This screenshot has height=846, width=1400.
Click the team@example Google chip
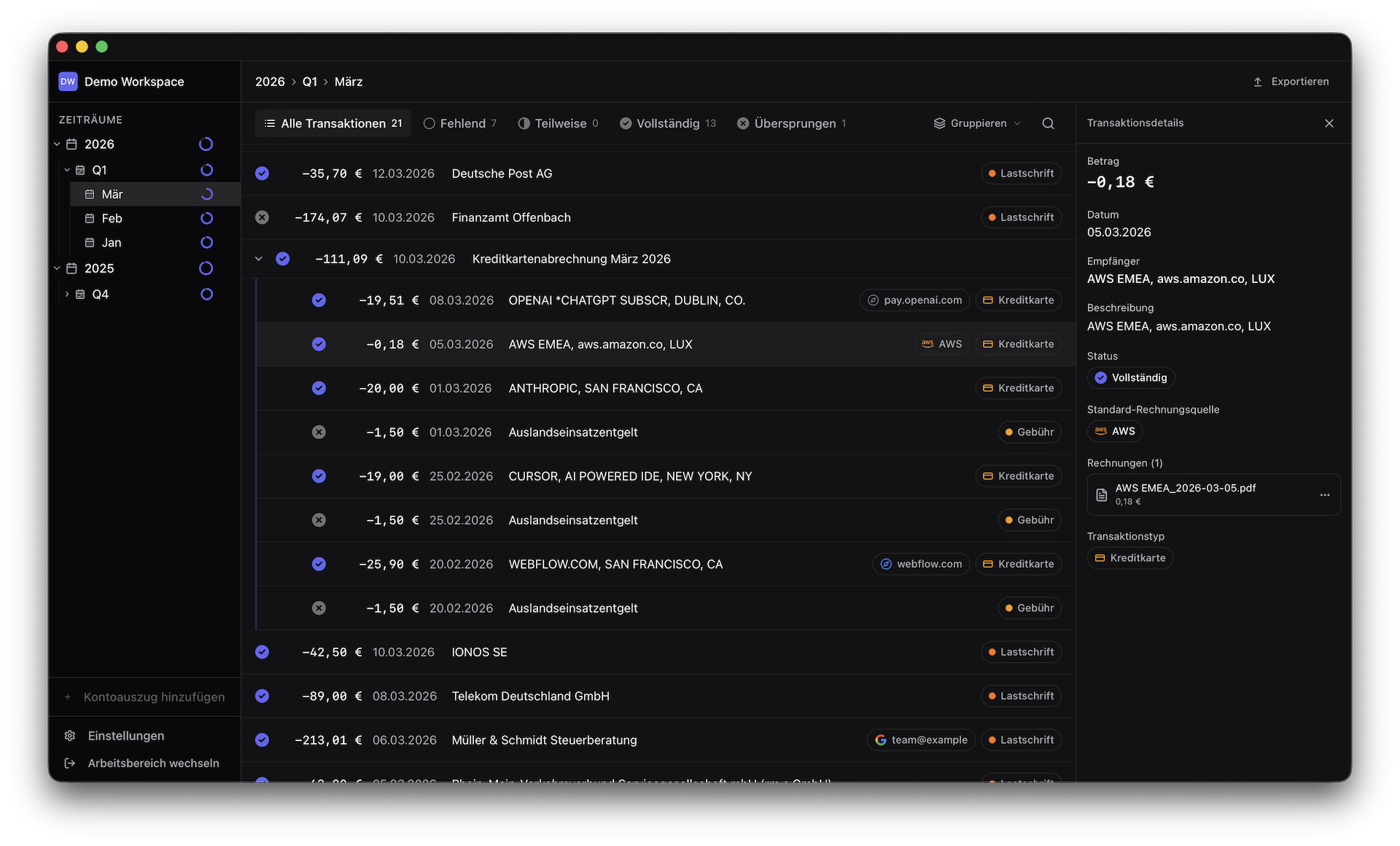921,740
